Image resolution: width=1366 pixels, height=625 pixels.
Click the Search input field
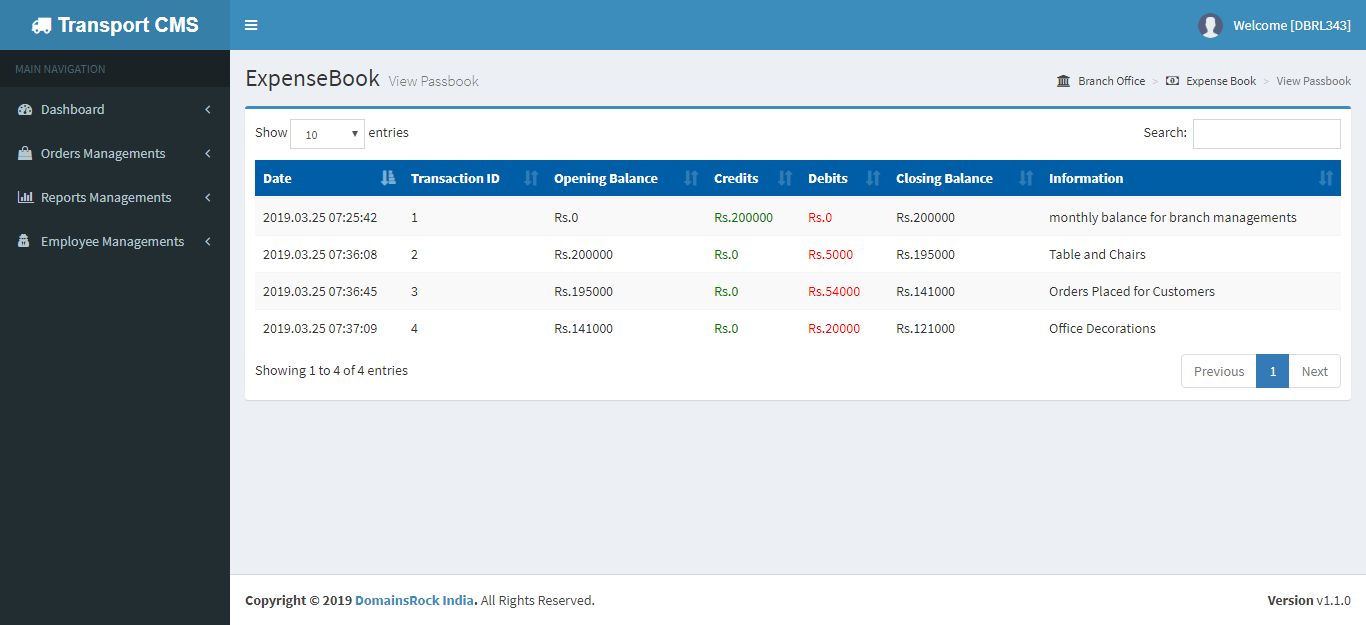click(x=1266, y=134)
